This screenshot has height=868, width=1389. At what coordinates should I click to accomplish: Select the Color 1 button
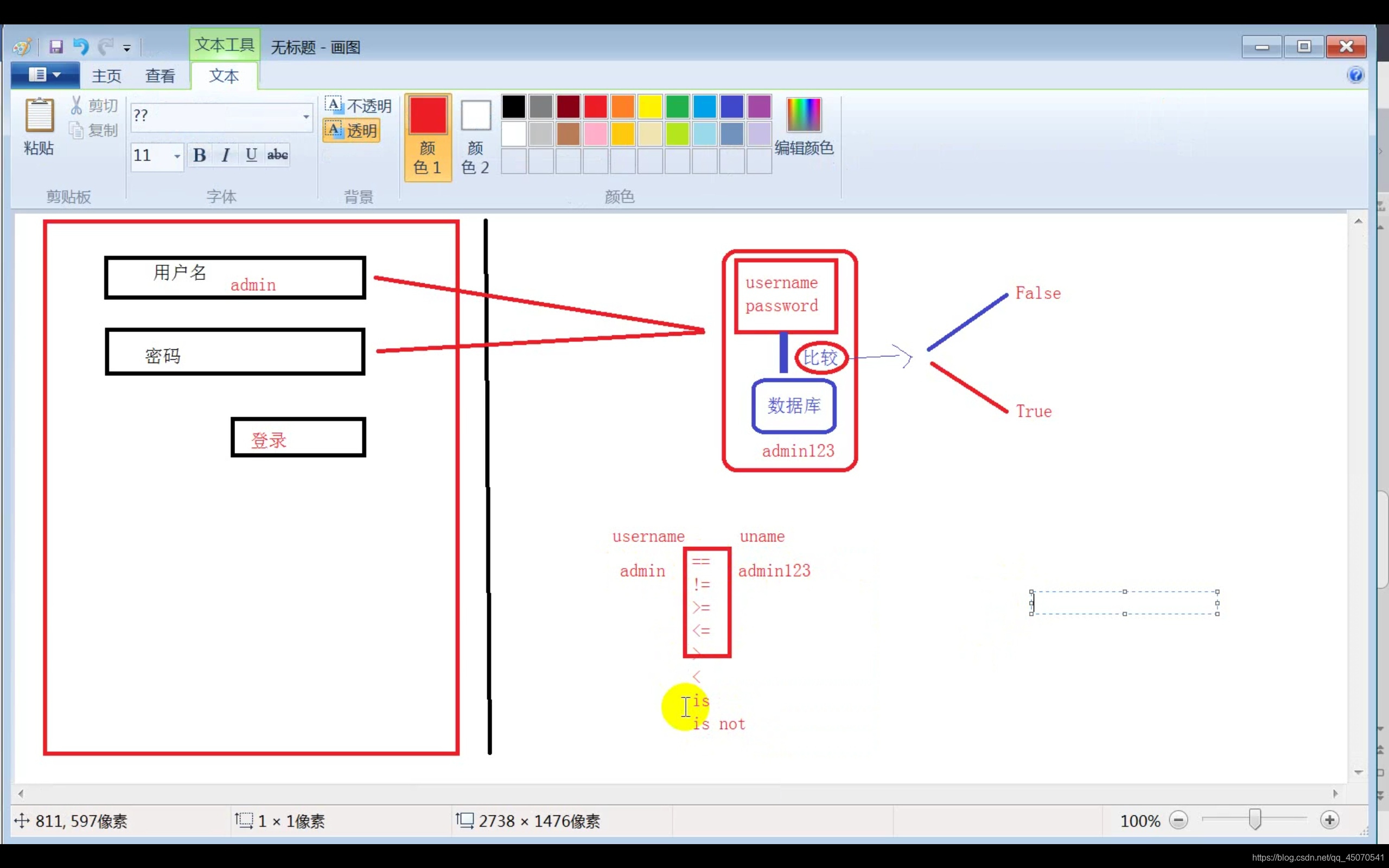point(428,138)
